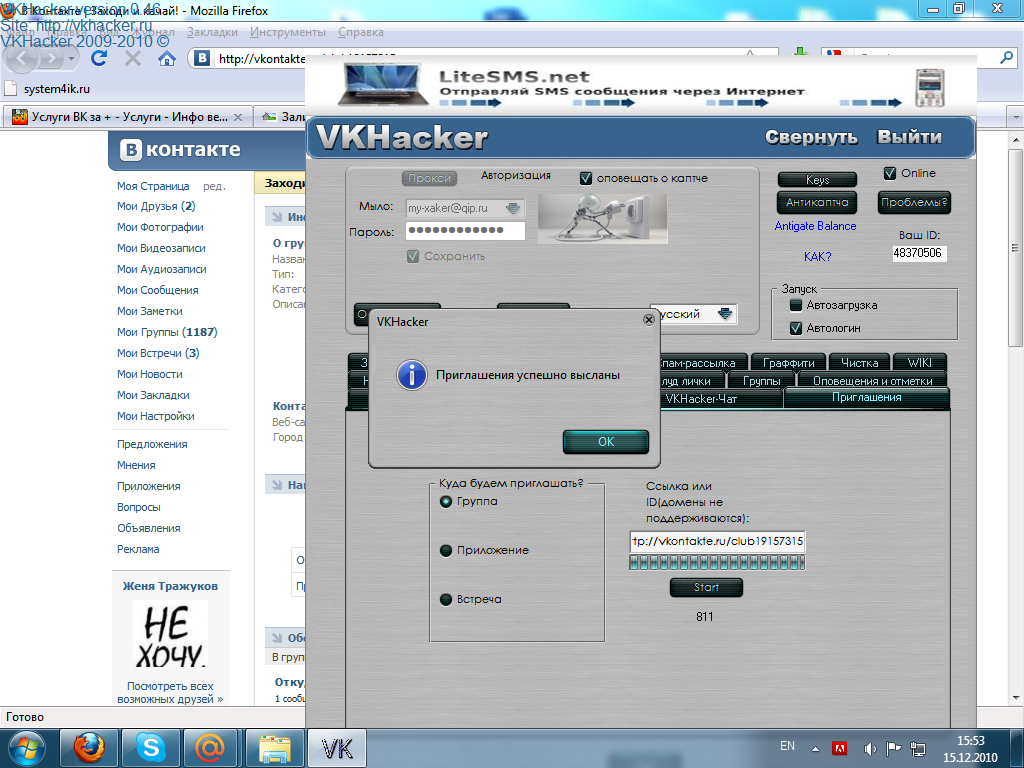The width and height of the screenshot is (1024, 768).
Task: Select the Встреча radio button
Action: (x=446, y=600)
